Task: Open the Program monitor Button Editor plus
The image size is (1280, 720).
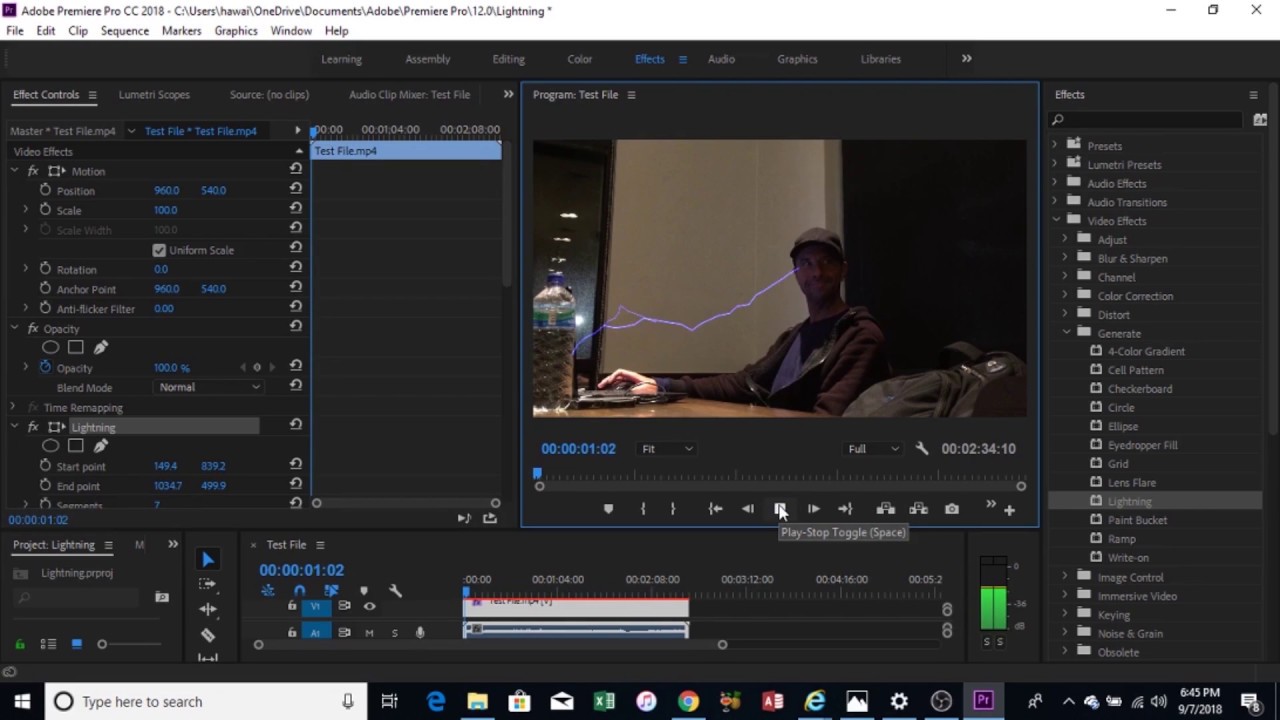Action: [1009, 510]
